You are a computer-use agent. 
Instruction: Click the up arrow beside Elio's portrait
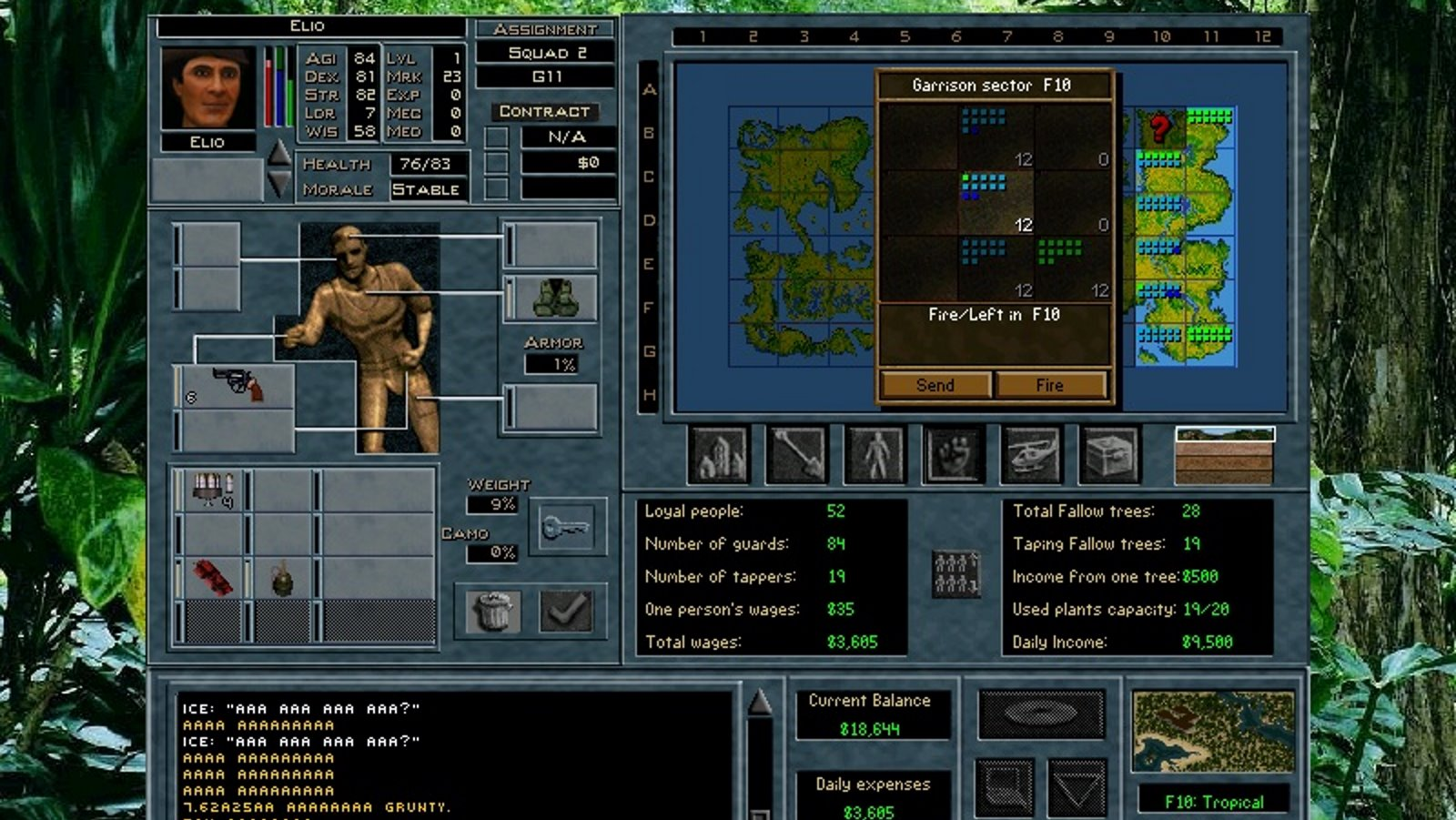click(279, 153)
